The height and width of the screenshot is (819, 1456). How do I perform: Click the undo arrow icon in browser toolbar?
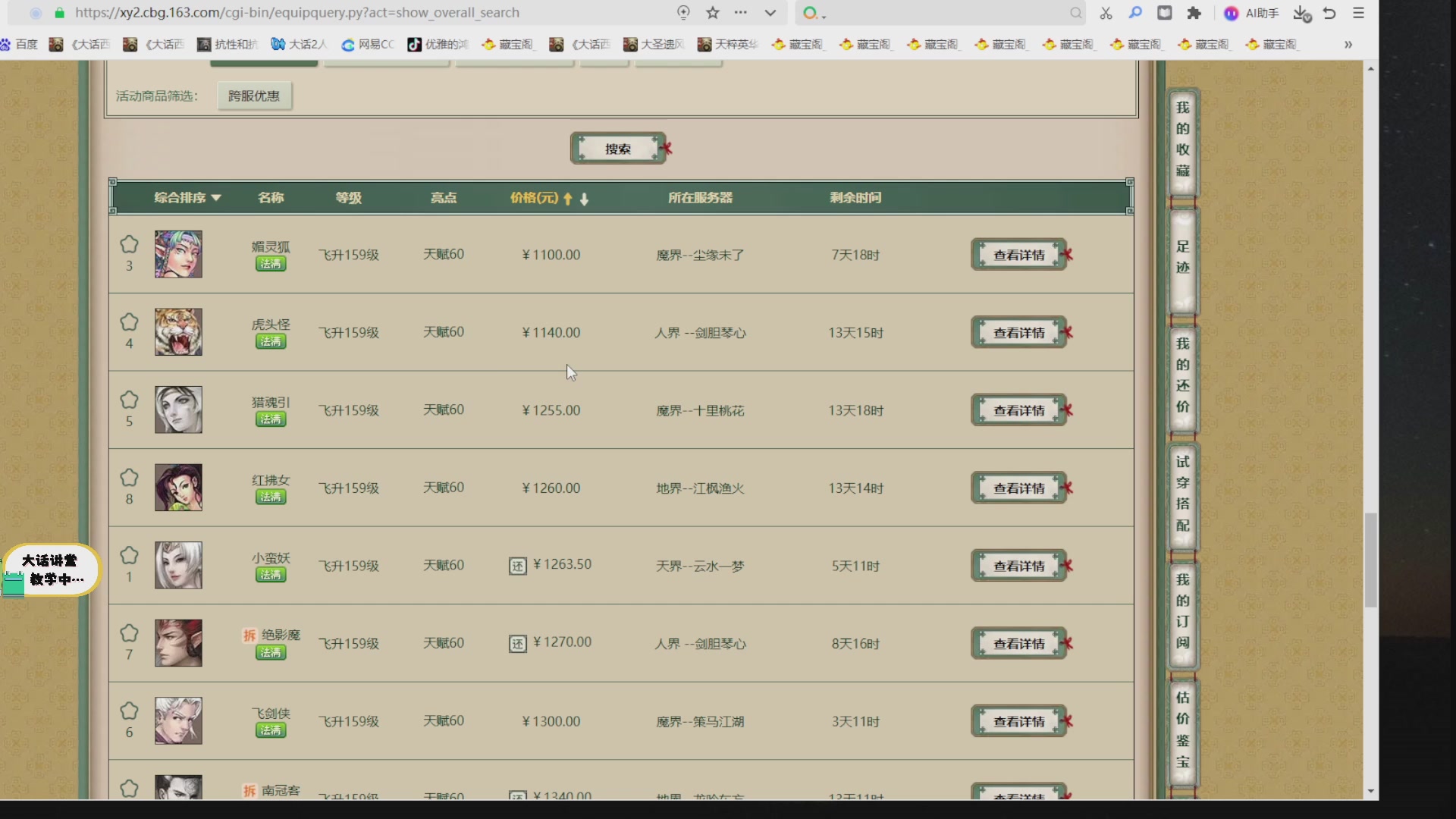pyautogui.click(x=1329, y=13)
